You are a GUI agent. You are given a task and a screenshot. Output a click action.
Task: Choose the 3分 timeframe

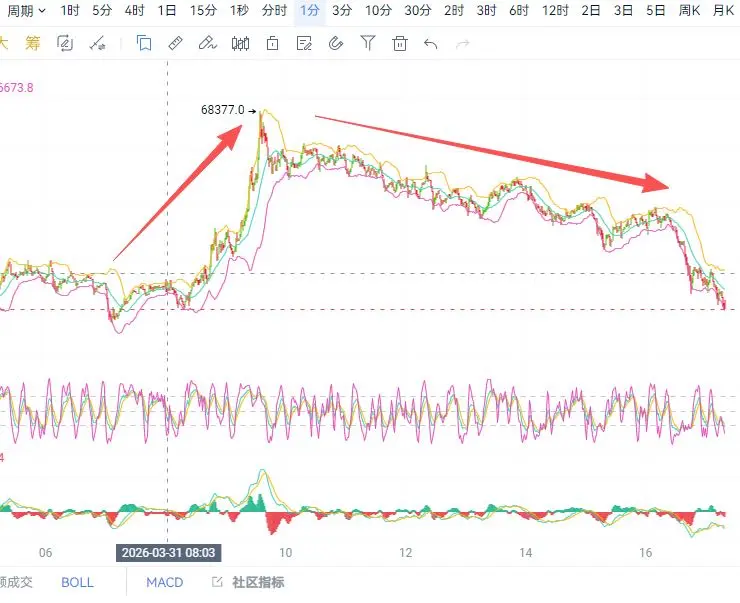pos(342,10)
